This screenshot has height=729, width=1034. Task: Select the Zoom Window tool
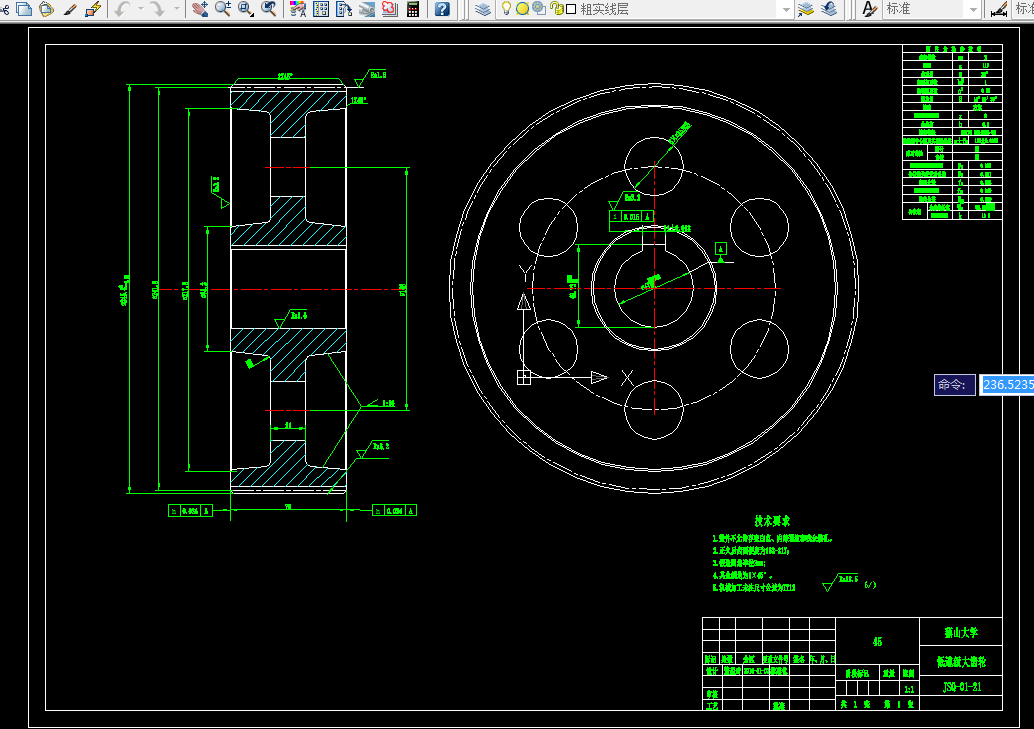[246, 9]
